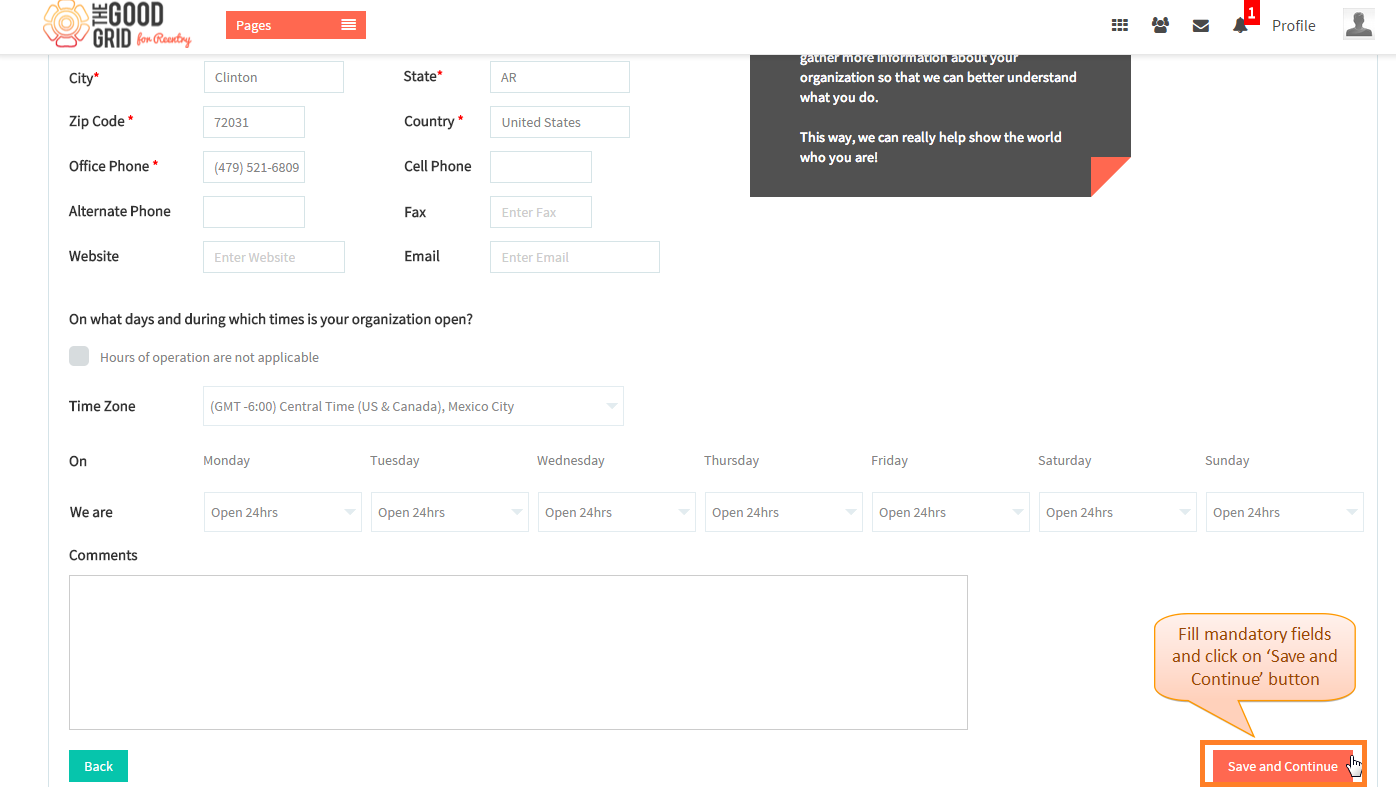Open the Time Zone dropdown
Image resolution: width=1396 pixels, height=787 pixels.
(x=413, y=406)
